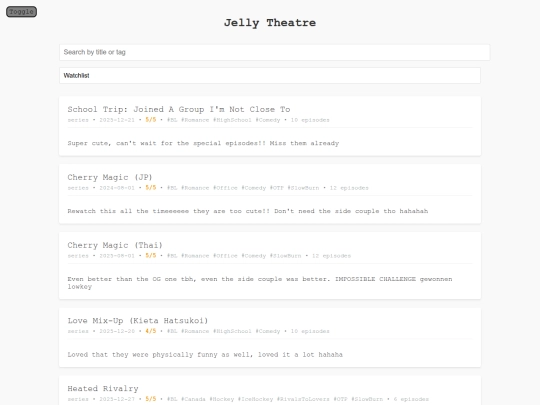Click 'Loved that they were physically funny' review
The height and width of the screenshot is (405, 540).
pos(205,355)
